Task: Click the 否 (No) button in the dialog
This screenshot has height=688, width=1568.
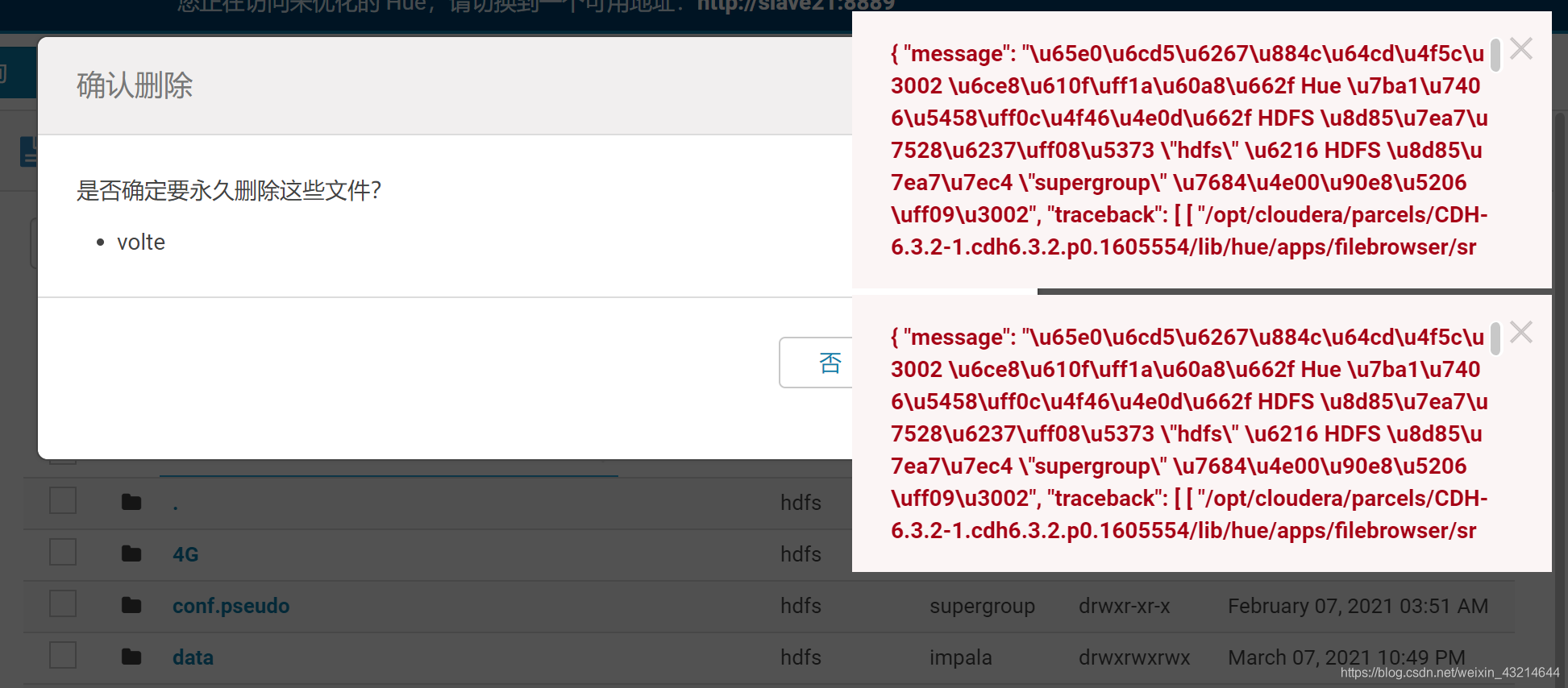Action: (x=817, y=363)
